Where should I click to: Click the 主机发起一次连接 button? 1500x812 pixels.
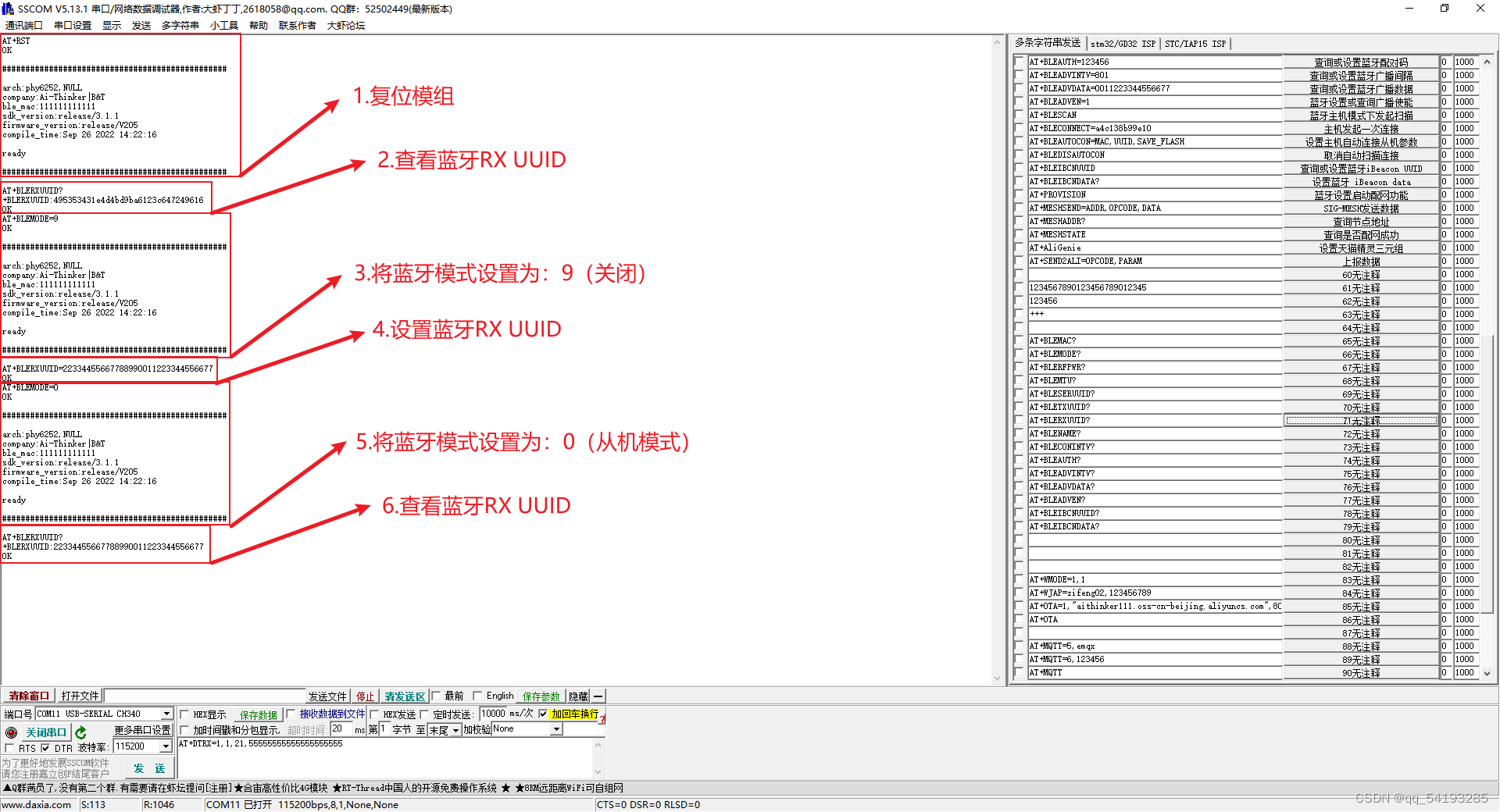pos(1361,129)
